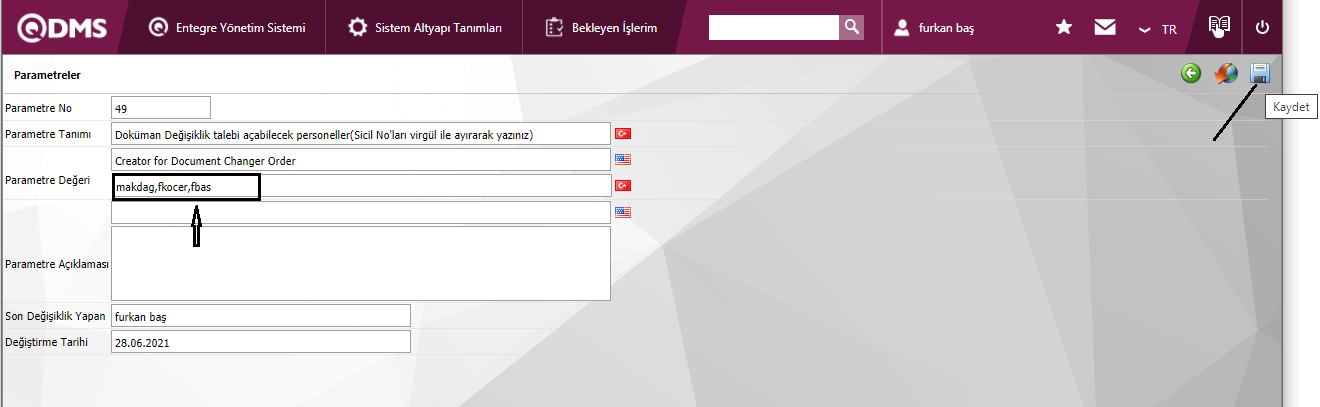Click the Değiştirme Tarihi label
The image size is (1320, 407).
tap(47, 342)
